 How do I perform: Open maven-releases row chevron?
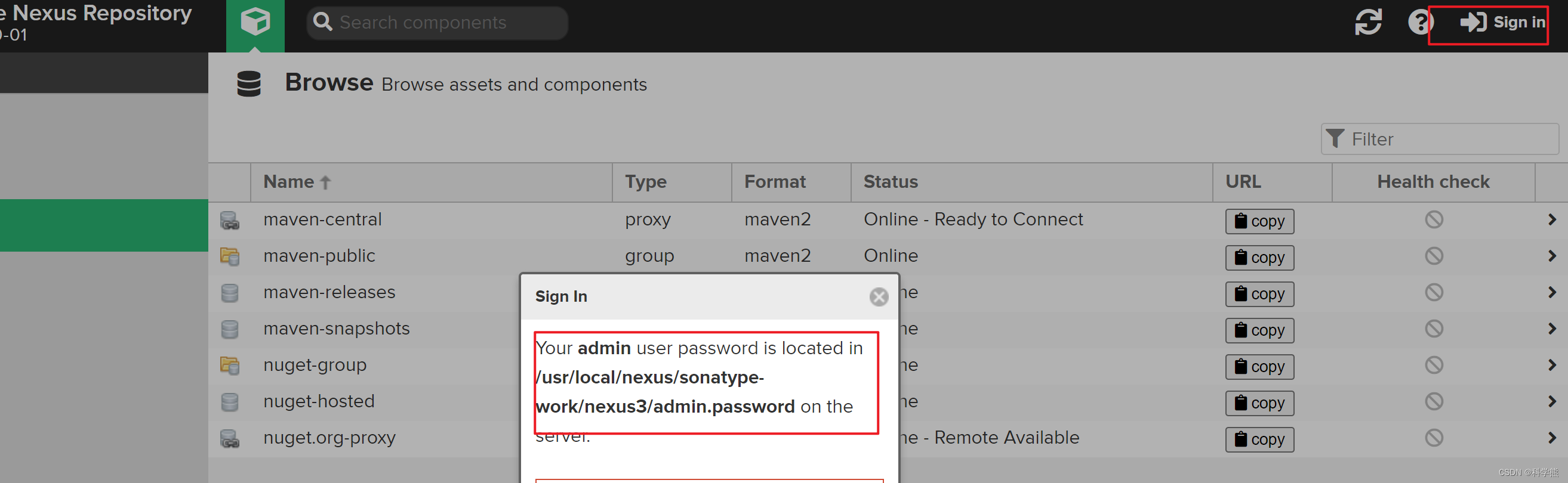click(1551, 293)
